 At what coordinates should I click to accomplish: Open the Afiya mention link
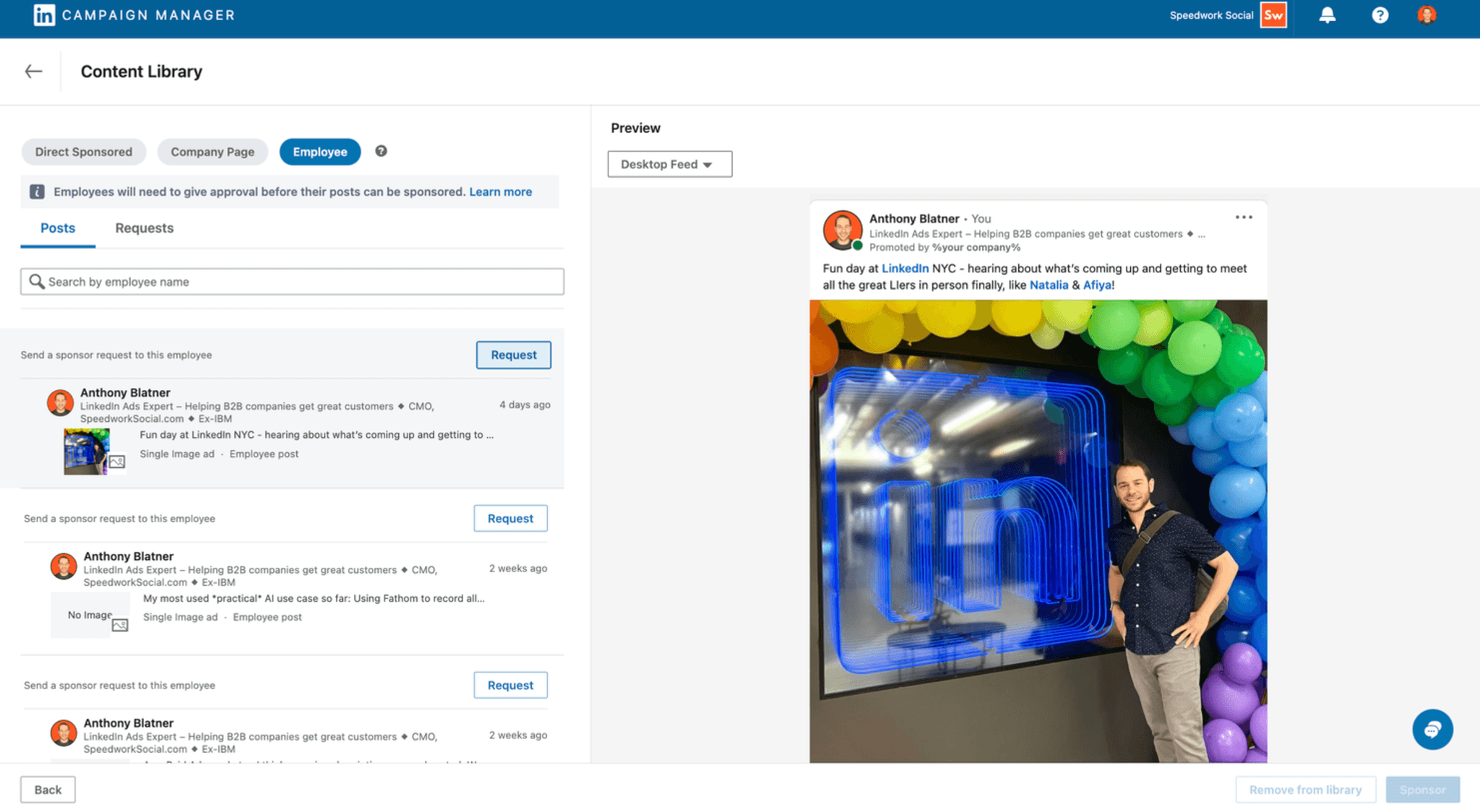tap(1097, 285)
